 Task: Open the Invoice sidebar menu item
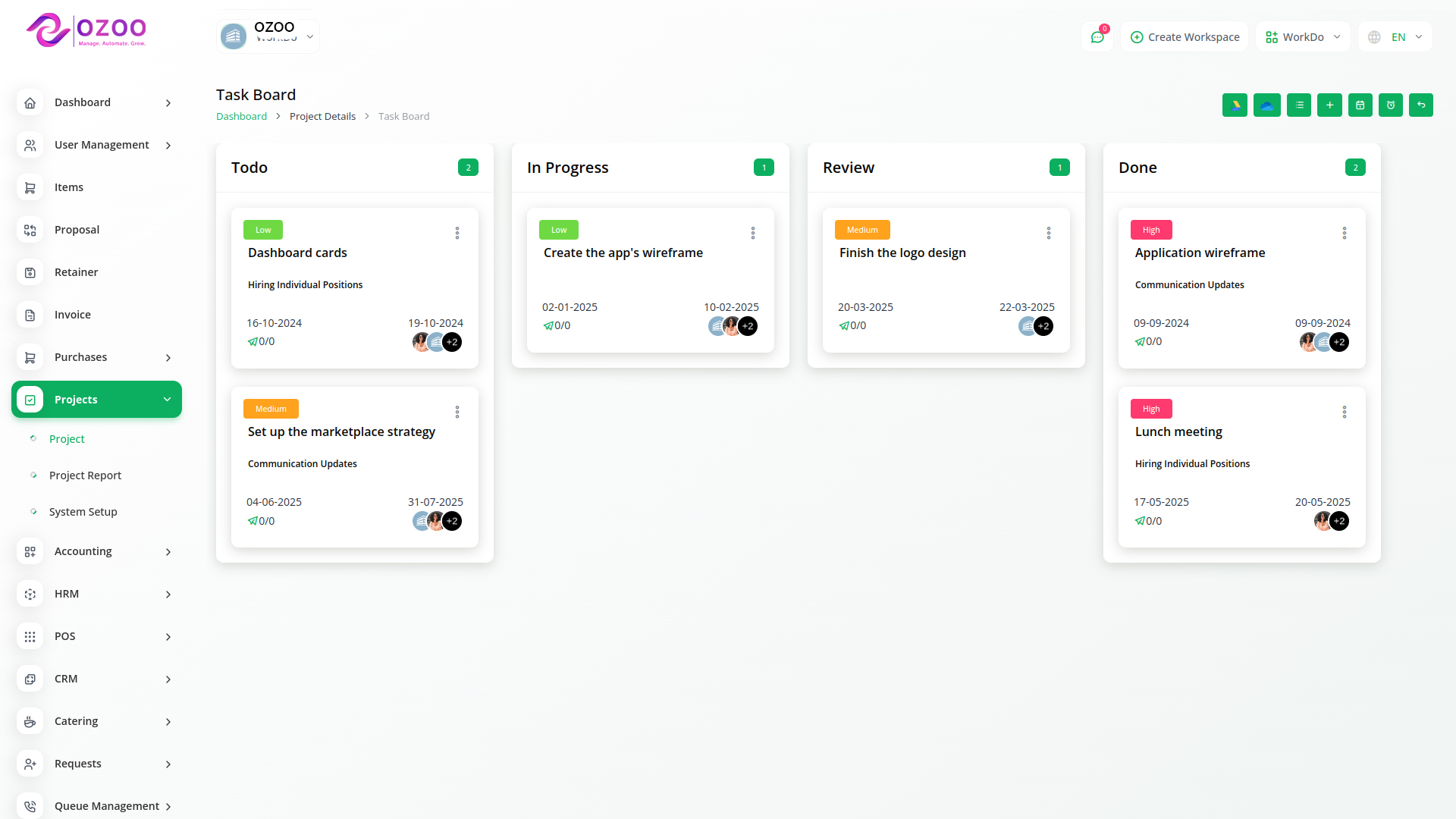pyautogui.click(x=73, y=315)
